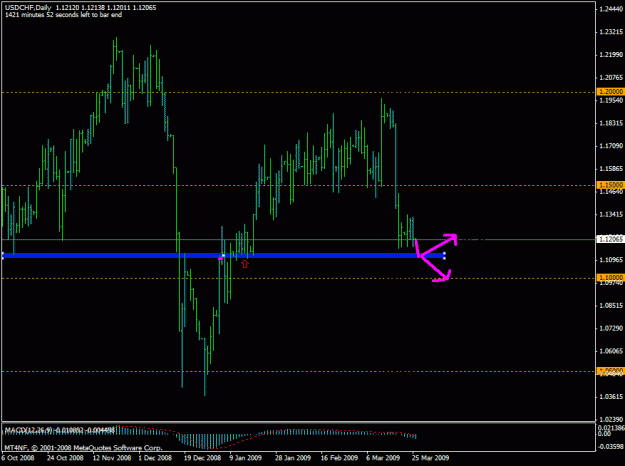Select the thick blue horizontal support line

click(223, 256)
